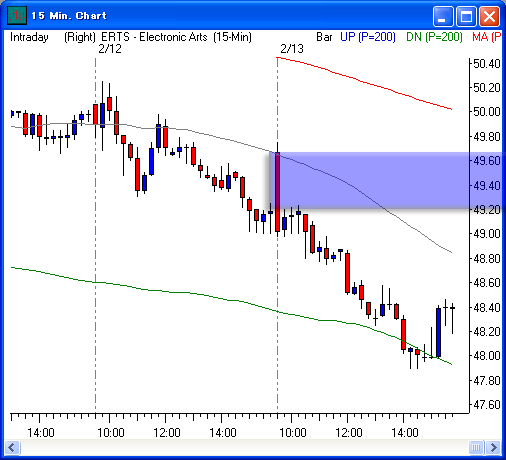Click the Bar chart type label
The width and height of the screenshot is (506, 460).
324,37
